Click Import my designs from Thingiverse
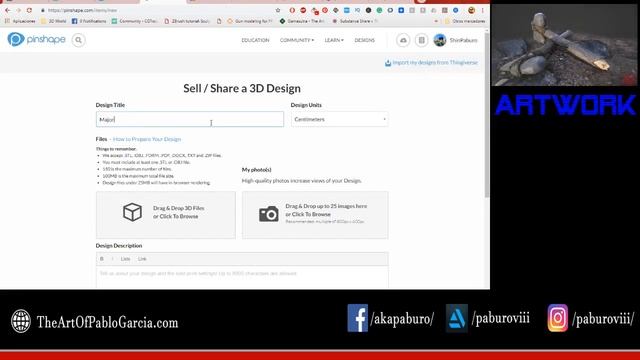Image resolution: width=640 pixels, height=360 pixels. click(x=435, y=63)
